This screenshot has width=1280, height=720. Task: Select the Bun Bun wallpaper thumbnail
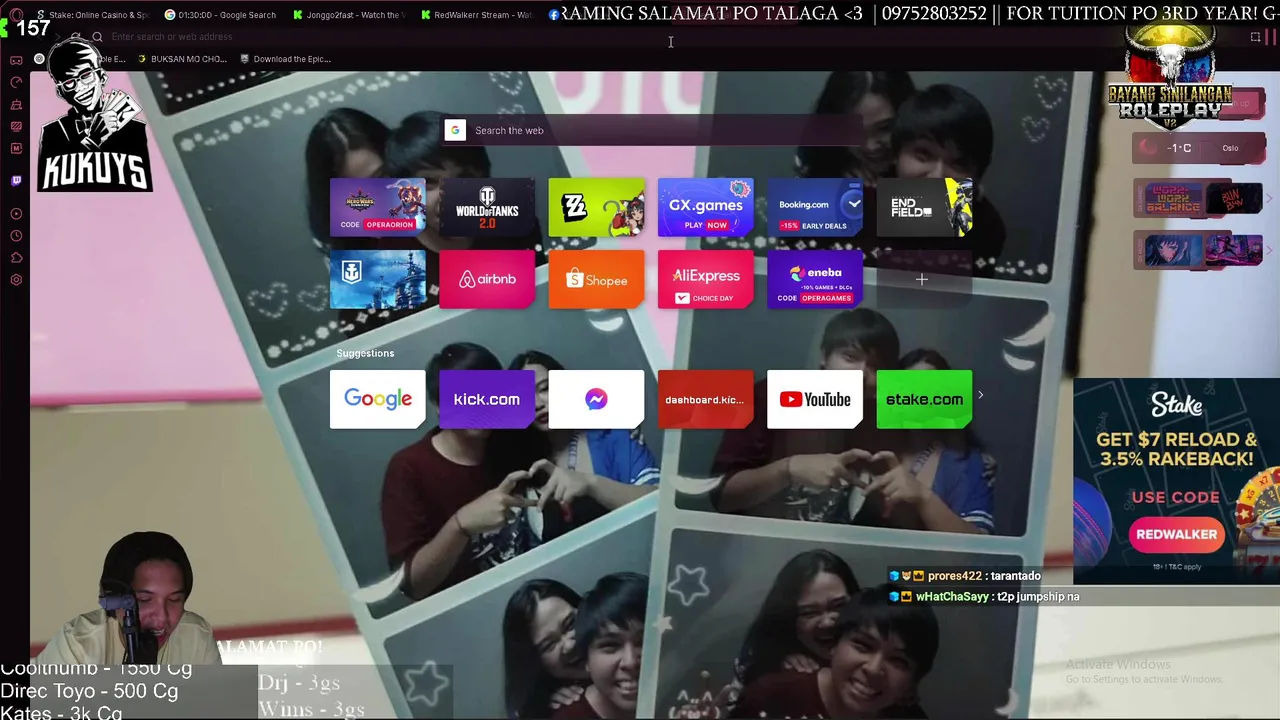[1234, 199]
